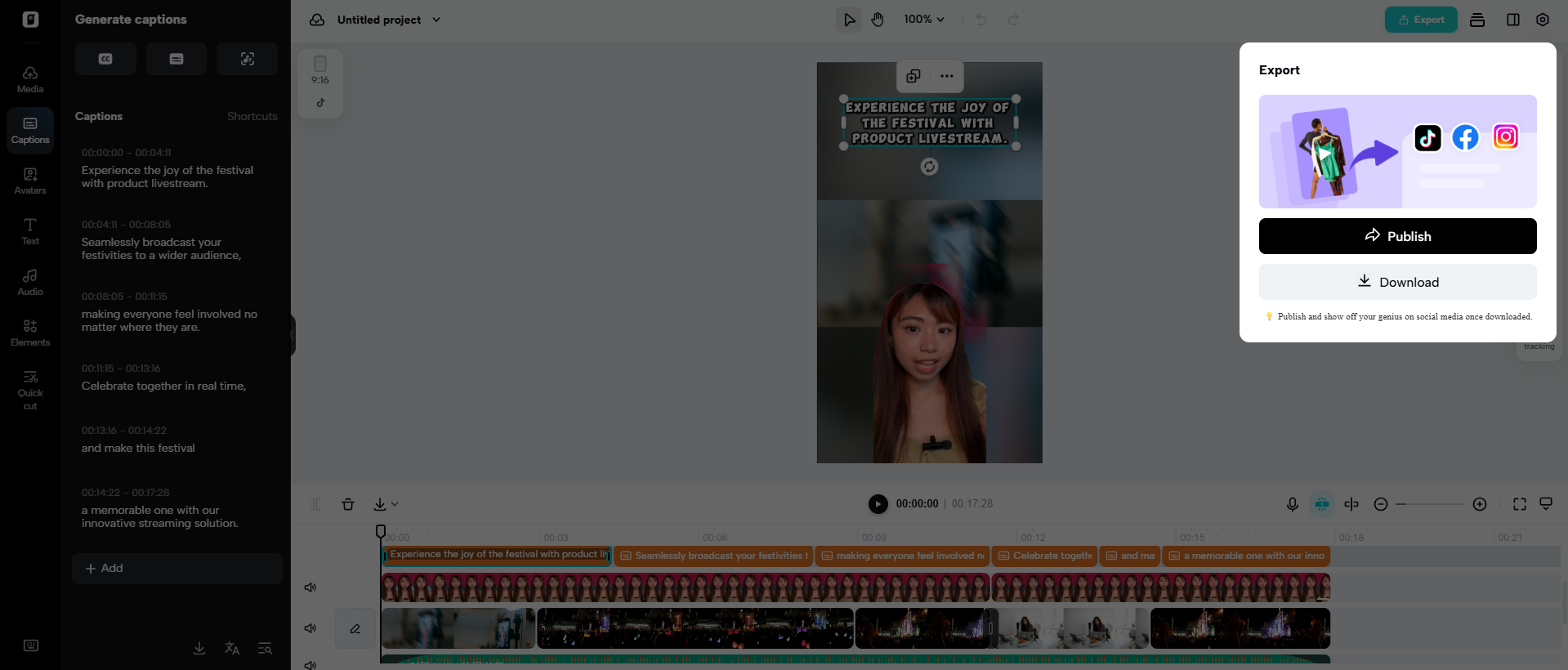Image resolution: width=1568 pixels, height=670 pixels.
Task: Click the 00:09 mark on timeline ruler
Action: (873, 538)
